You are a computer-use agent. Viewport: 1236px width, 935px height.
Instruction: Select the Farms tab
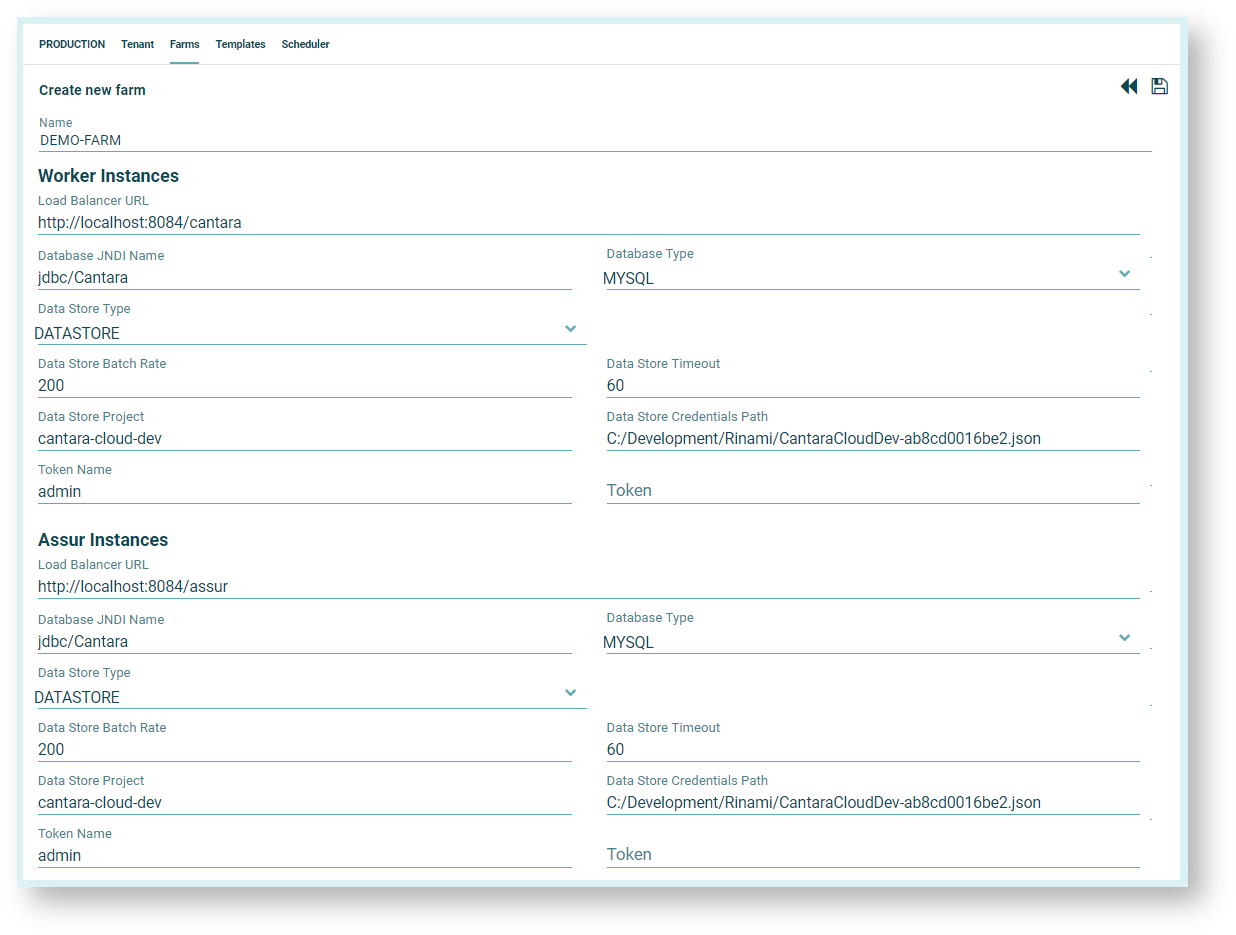184,45
